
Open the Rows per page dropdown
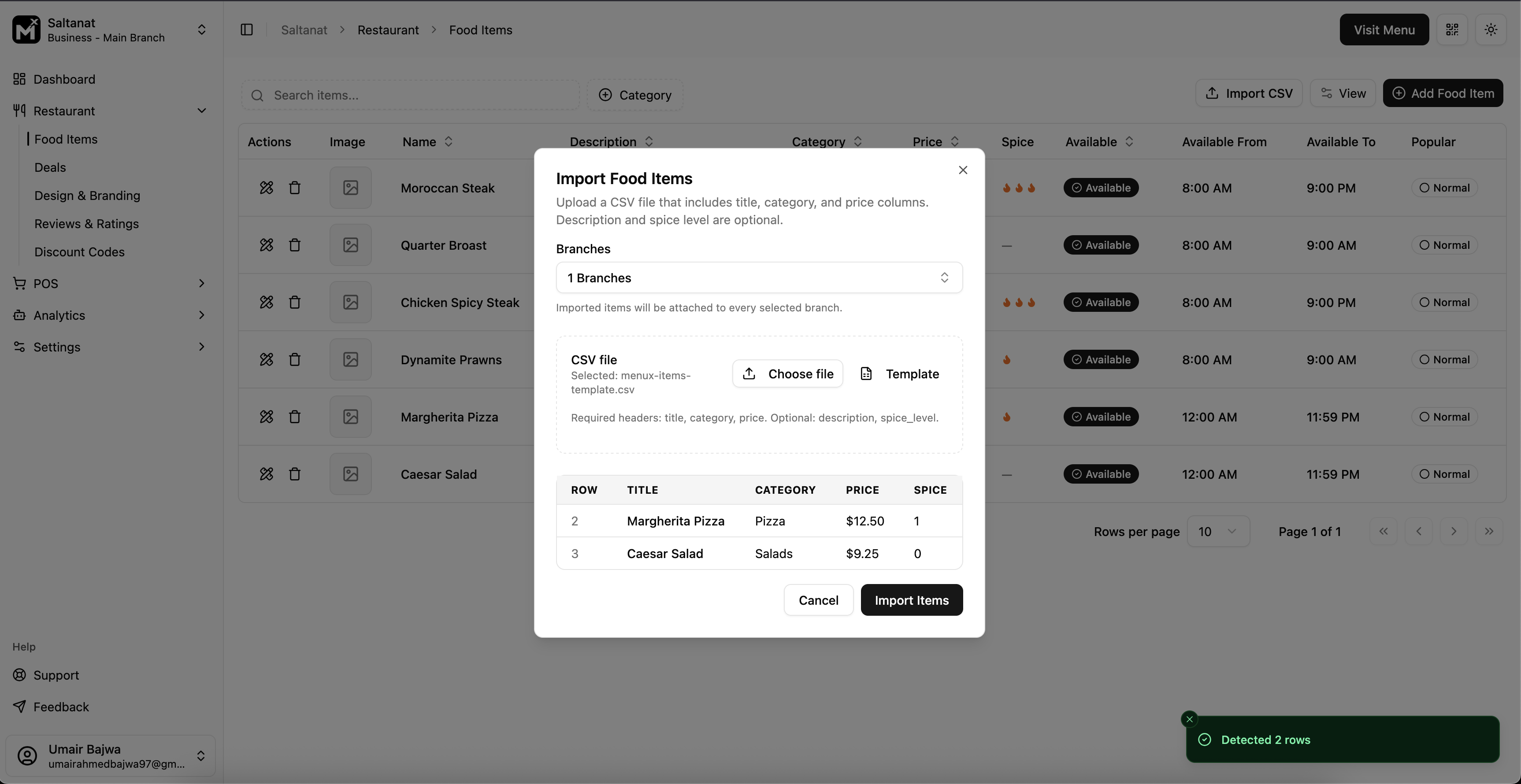point(1217,531)
